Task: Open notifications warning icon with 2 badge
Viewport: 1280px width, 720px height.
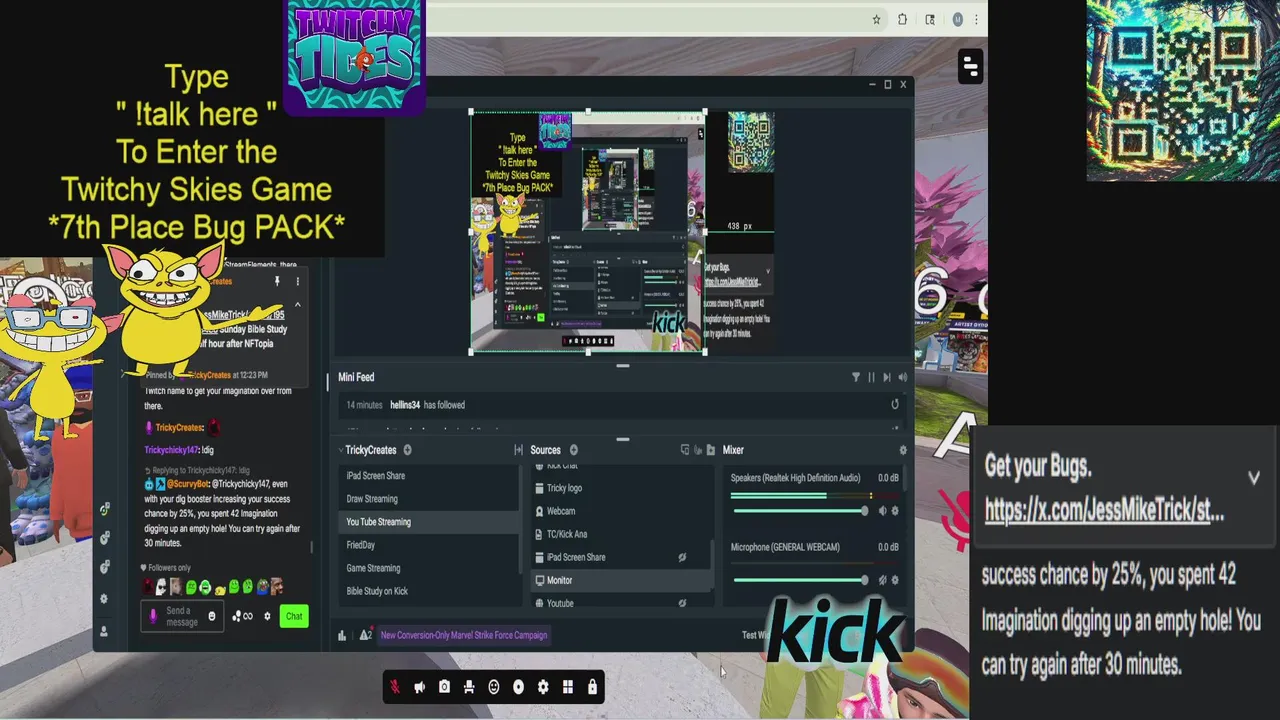Action: click(366, 635)
